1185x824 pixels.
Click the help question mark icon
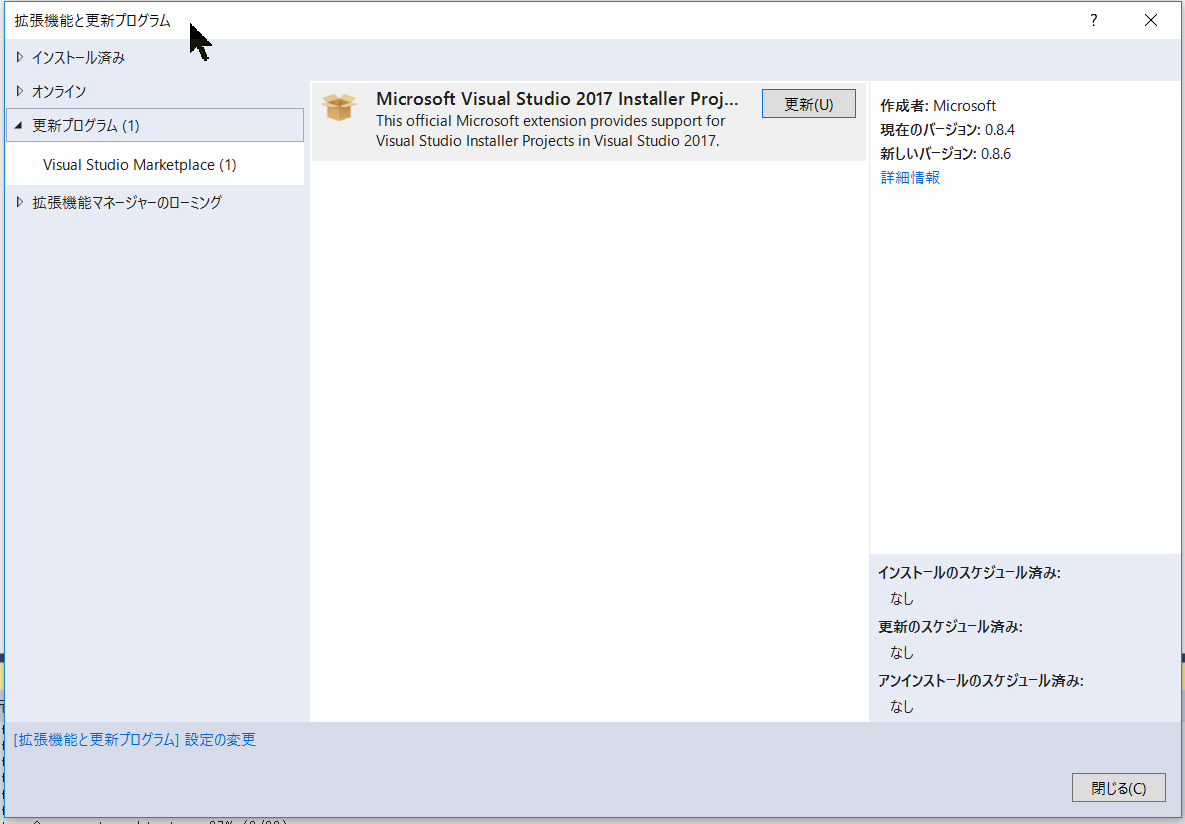(1093, 20)
